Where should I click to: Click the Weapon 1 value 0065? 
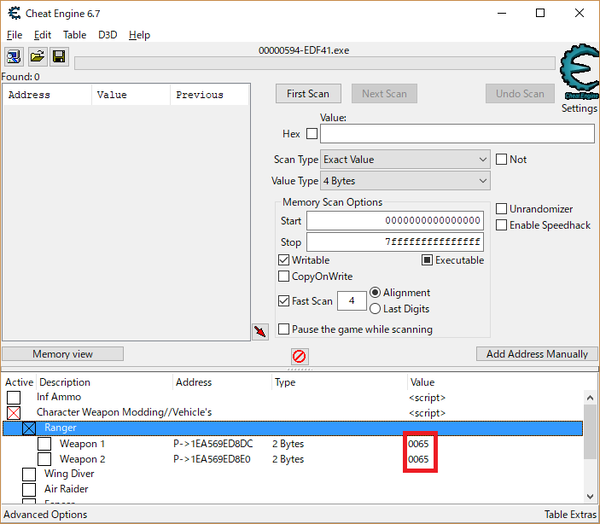click(x=418, y=444)
